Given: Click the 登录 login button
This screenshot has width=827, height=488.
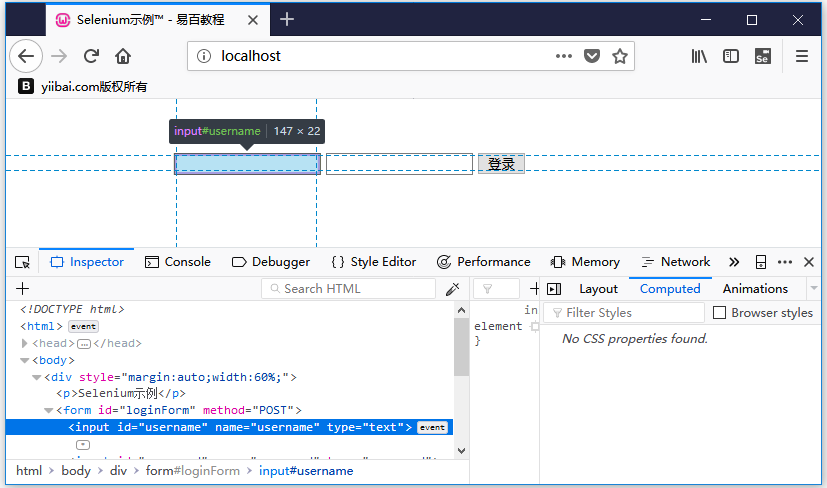Looking at the screenshot, I should click(x=501, y=164).
